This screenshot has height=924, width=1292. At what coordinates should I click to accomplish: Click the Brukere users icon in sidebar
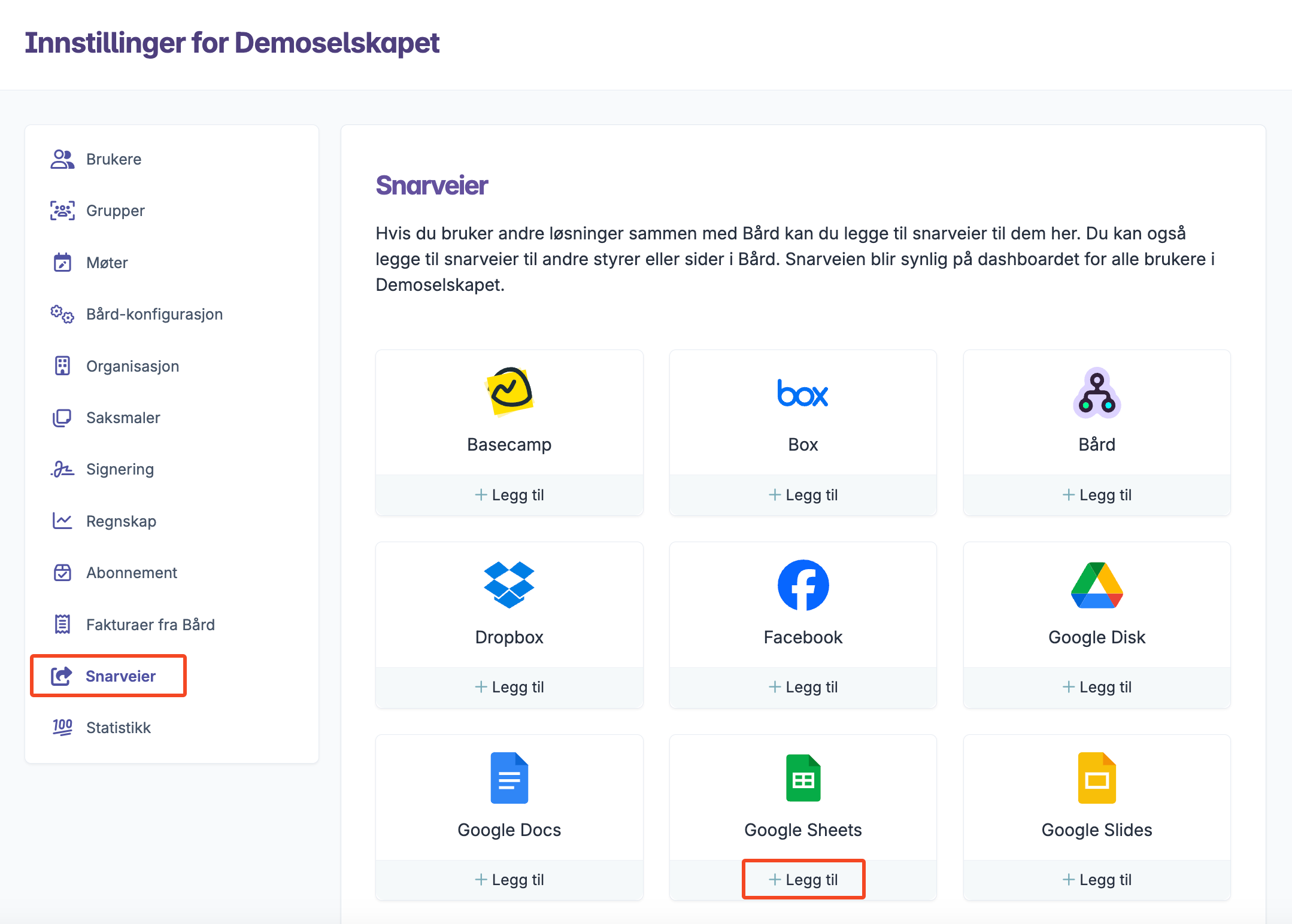[x=62, y=159]
